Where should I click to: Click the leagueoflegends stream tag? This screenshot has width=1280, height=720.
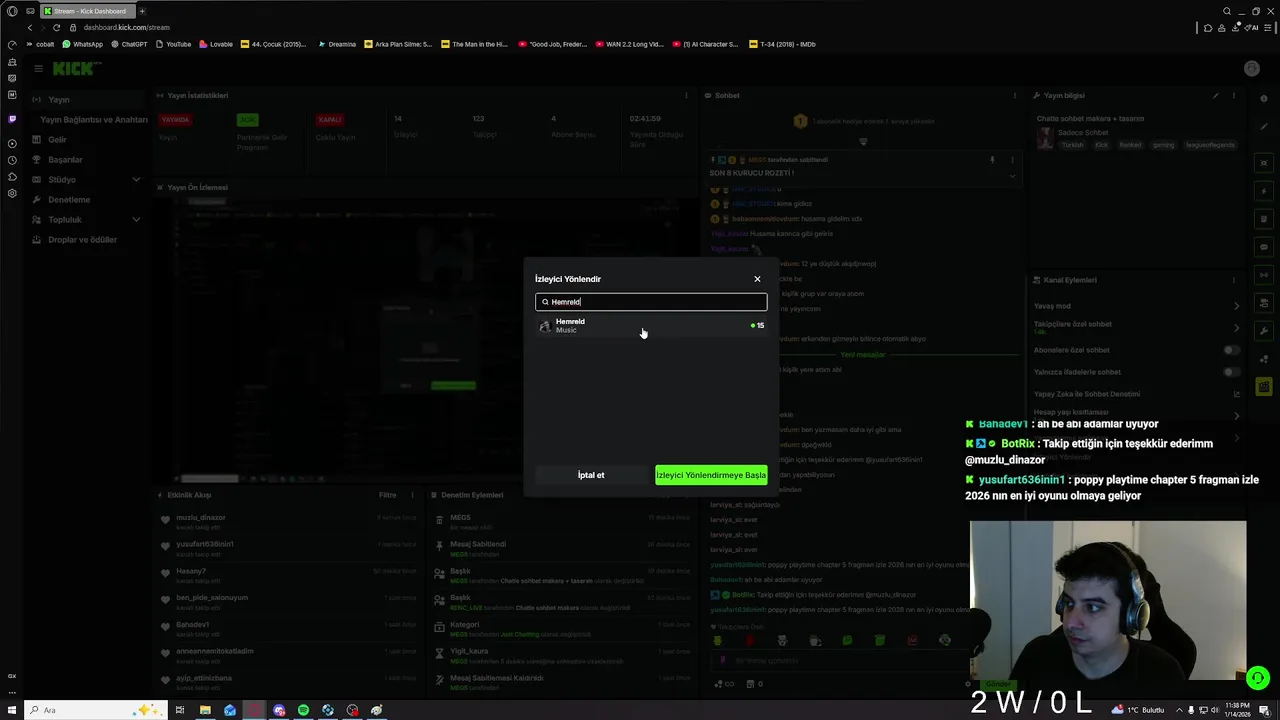click(x=1210, y=145)
